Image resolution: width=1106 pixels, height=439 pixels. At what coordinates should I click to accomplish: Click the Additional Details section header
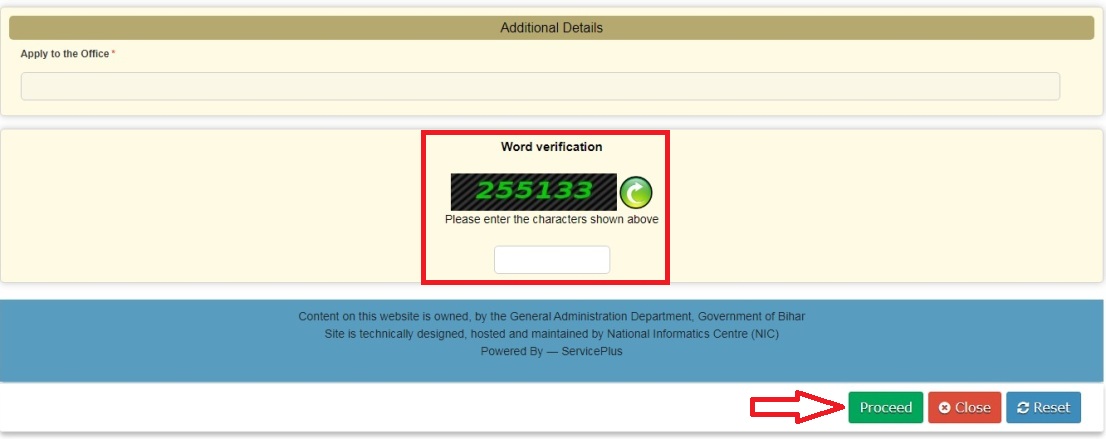552,28
